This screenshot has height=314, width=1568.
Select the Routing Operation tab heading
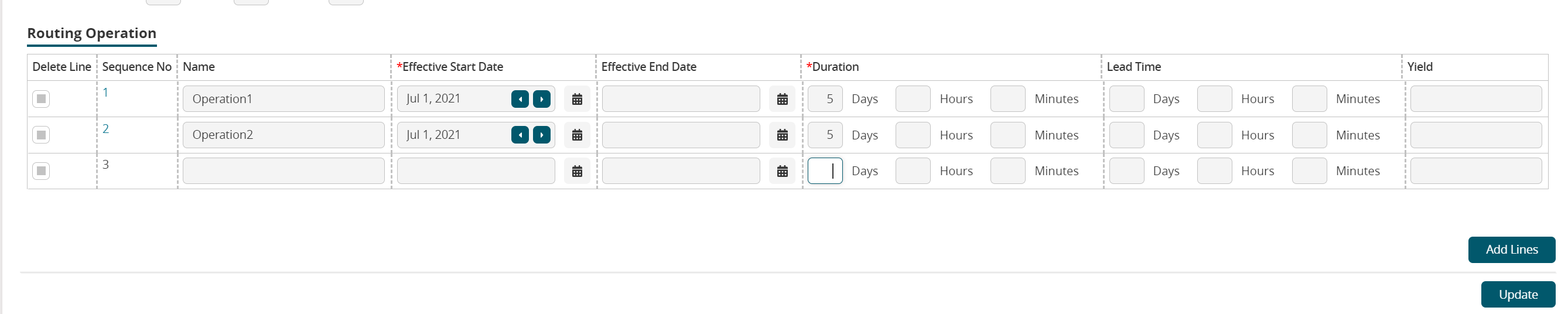click(91, 33)
